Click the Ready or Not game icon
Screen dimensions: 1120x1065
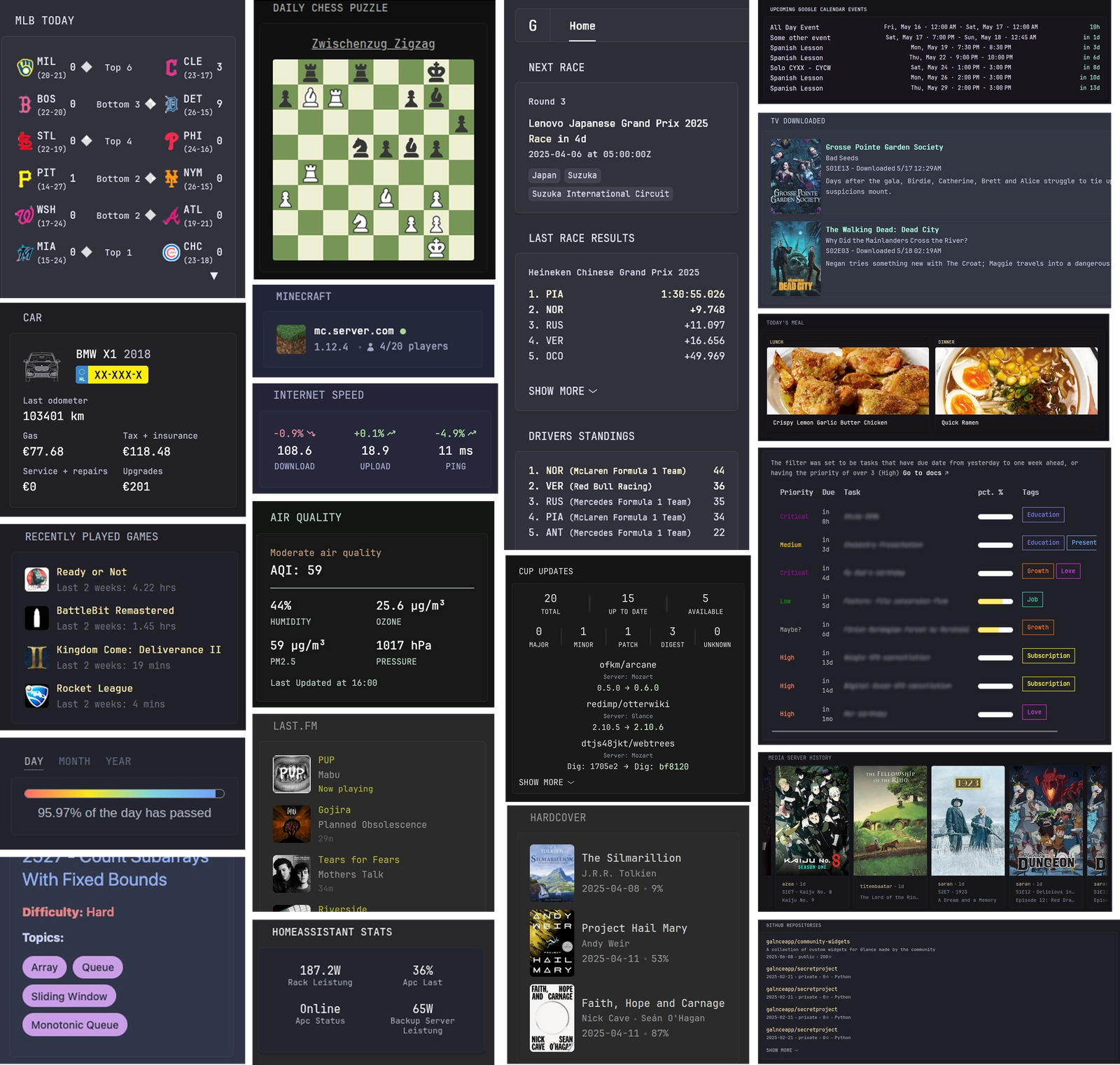pyautogui.click(x=36, y=579)
